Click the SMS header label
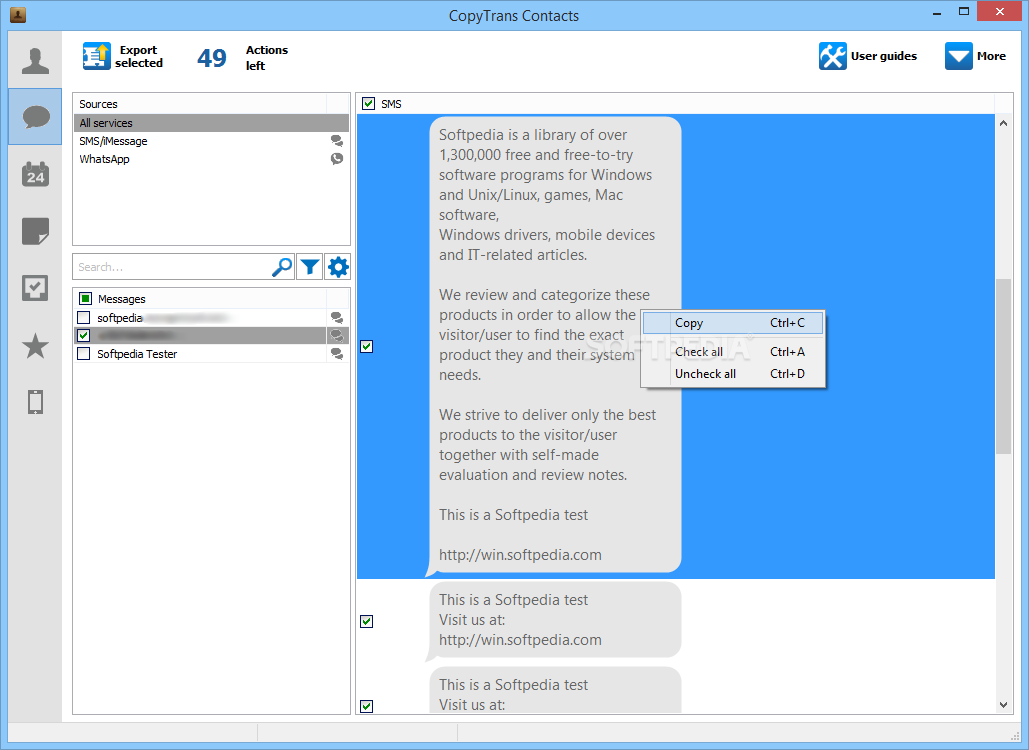 pos(391,104)
